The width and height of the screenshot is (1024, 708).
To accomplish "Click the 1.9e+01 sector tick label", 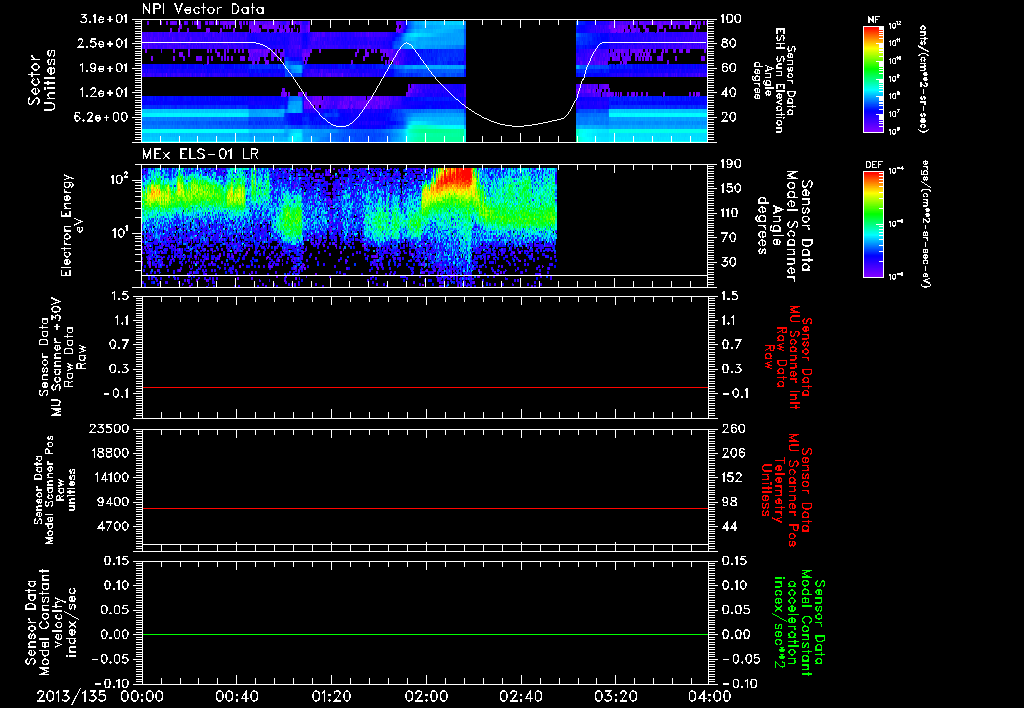I will (x=104, y=68).
